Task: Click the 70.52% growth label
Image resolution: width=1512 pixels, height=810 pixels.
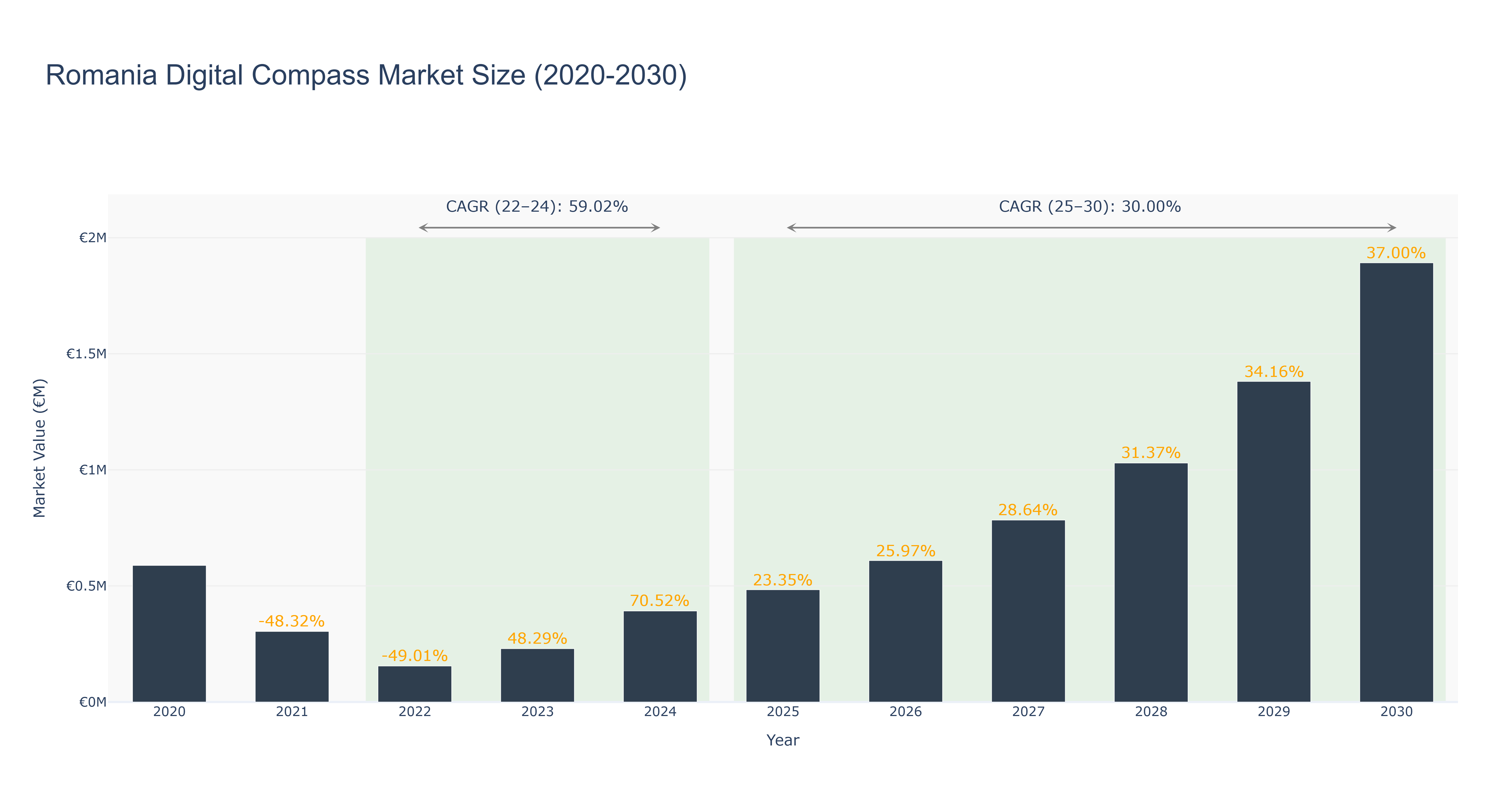Action: click(x=660, y=600)
